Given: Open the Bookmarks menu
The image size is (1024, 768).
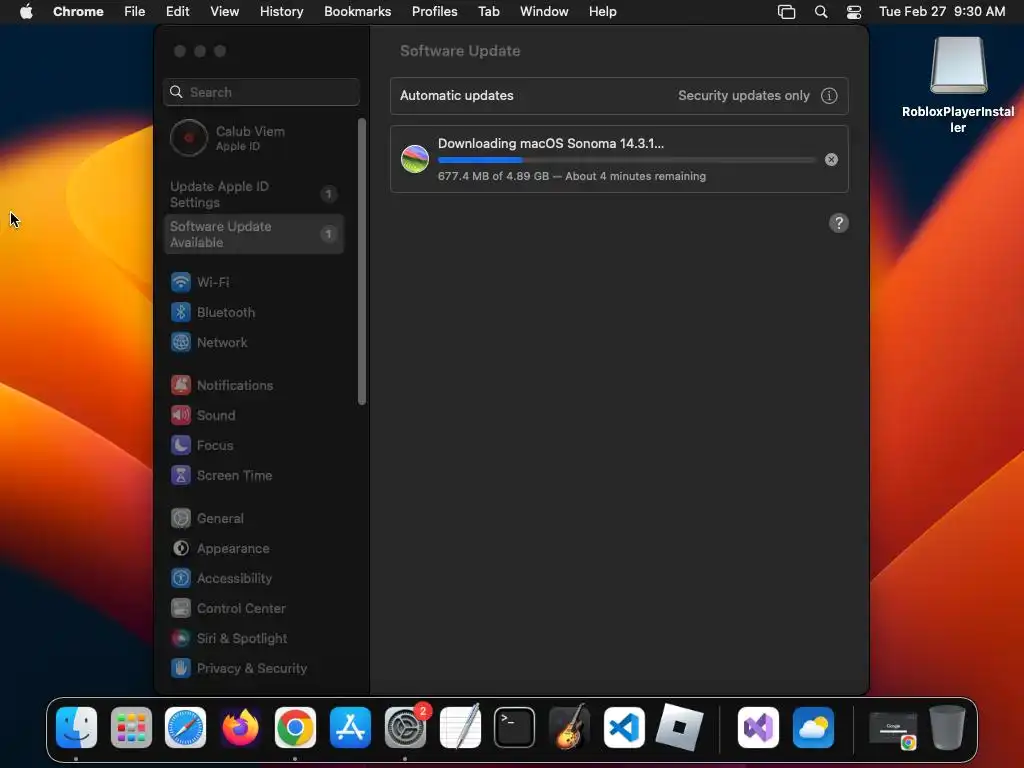Looking at the screenshot, I should [x=357, y=12].
